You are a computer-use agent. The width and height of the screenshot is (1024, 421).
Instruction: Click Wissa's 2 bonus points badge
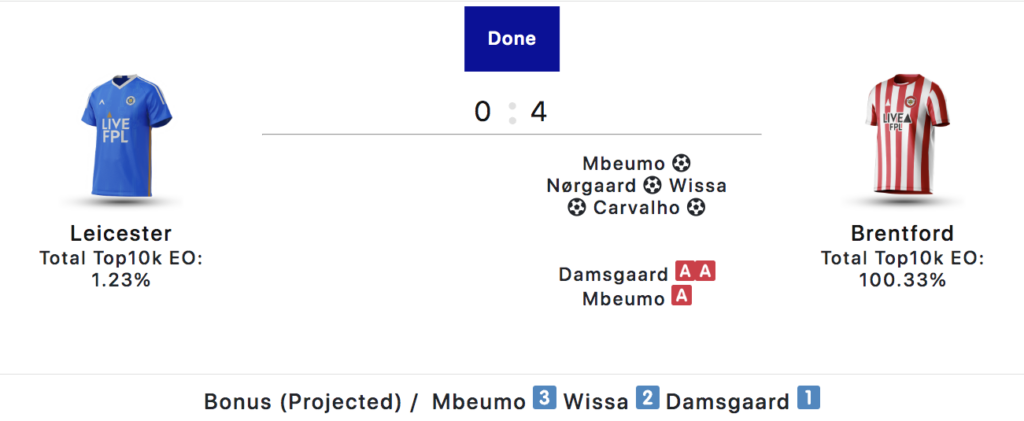tap(646, 400)
